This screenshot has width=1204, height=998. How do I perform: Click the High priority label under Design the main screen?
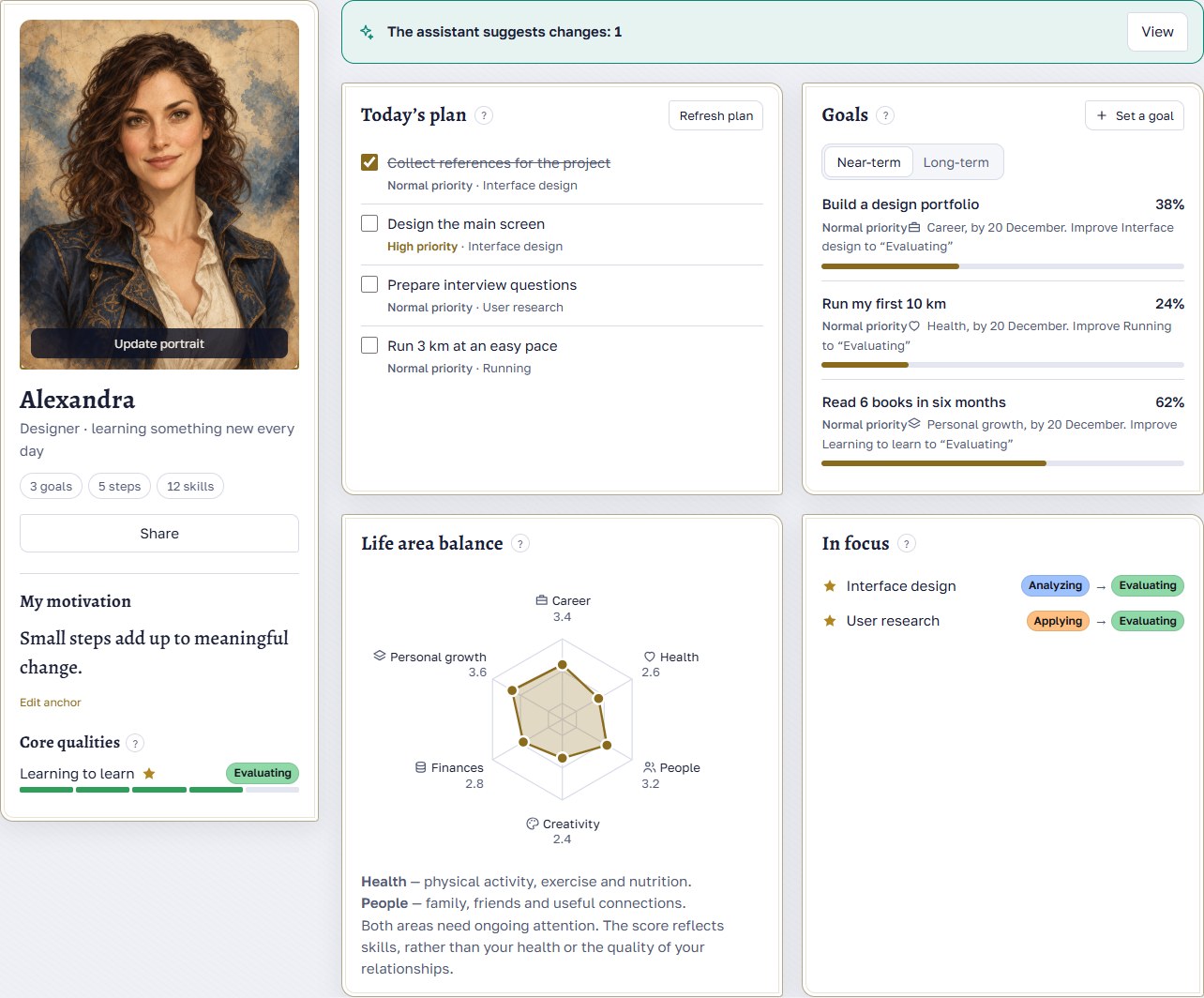(422, 247)
